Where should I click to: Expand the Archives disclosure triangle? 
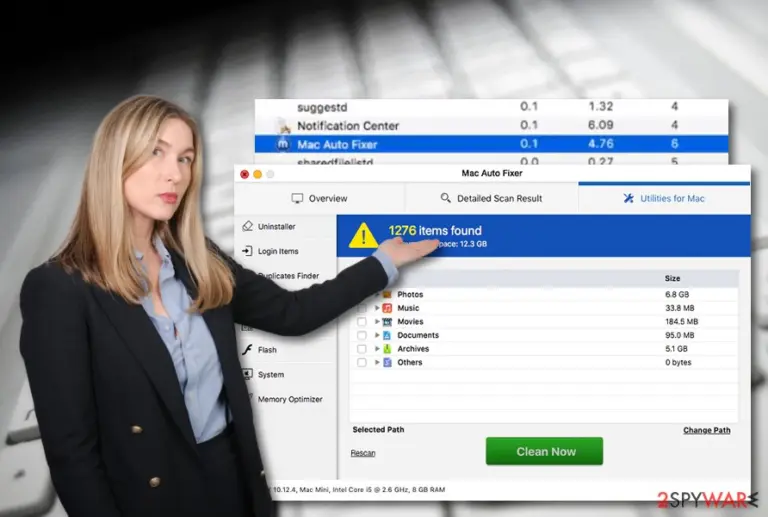377,349
